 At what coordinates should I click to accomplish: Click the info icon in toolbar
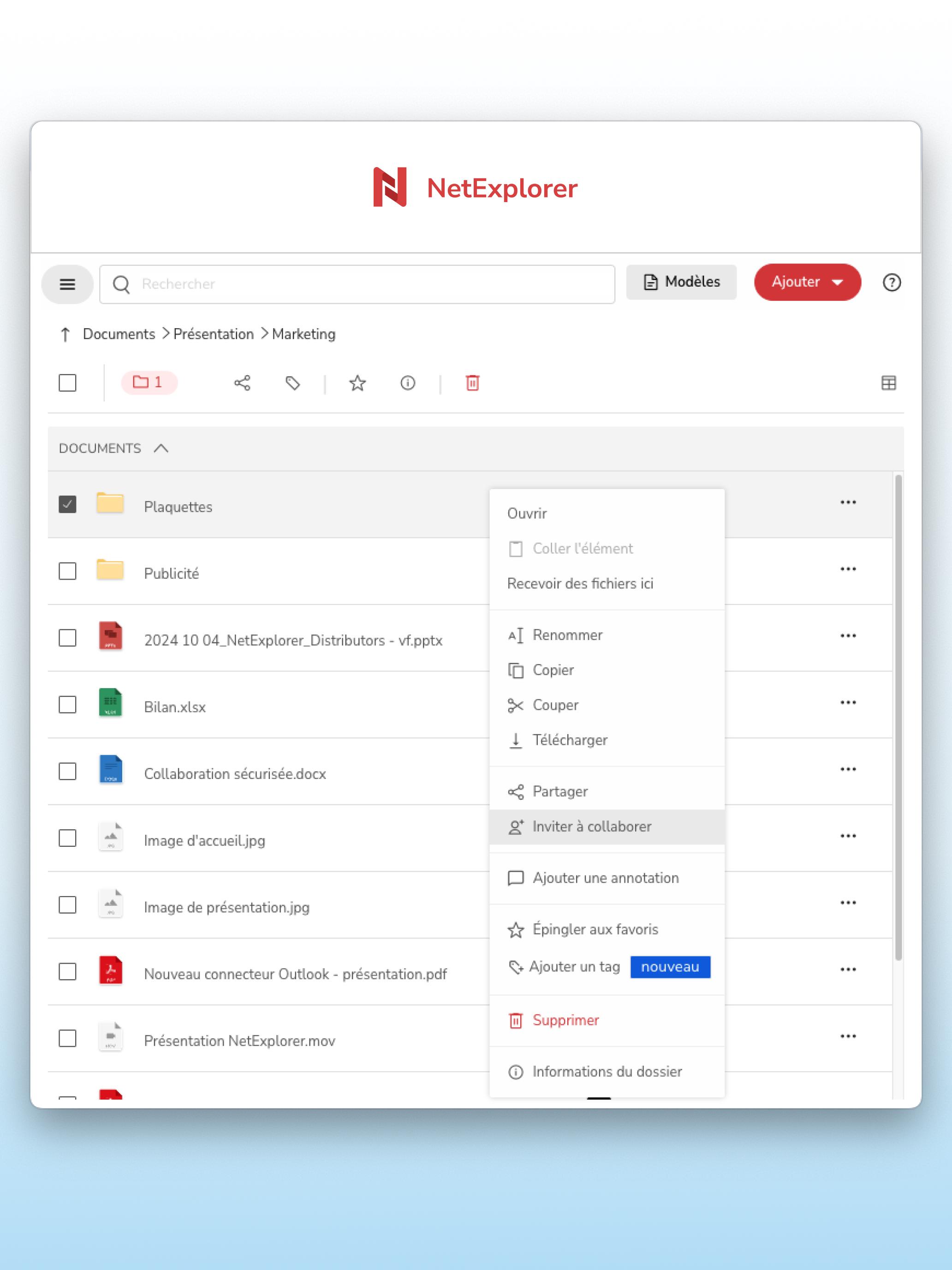(408, 383)
